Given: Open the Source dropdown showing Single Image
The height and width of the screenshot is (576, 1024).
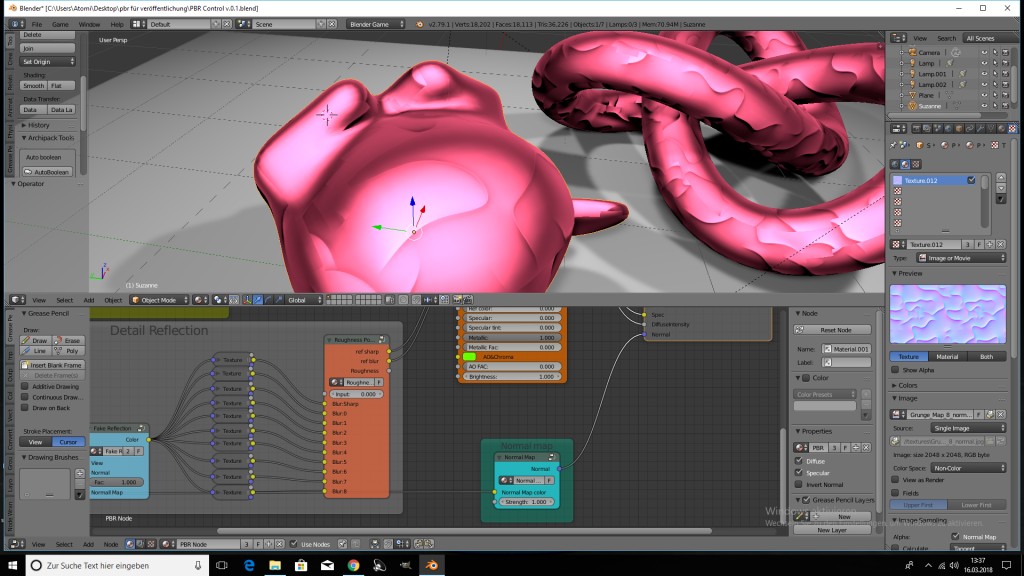Looking at the screenshot, I should coord(968,428).
